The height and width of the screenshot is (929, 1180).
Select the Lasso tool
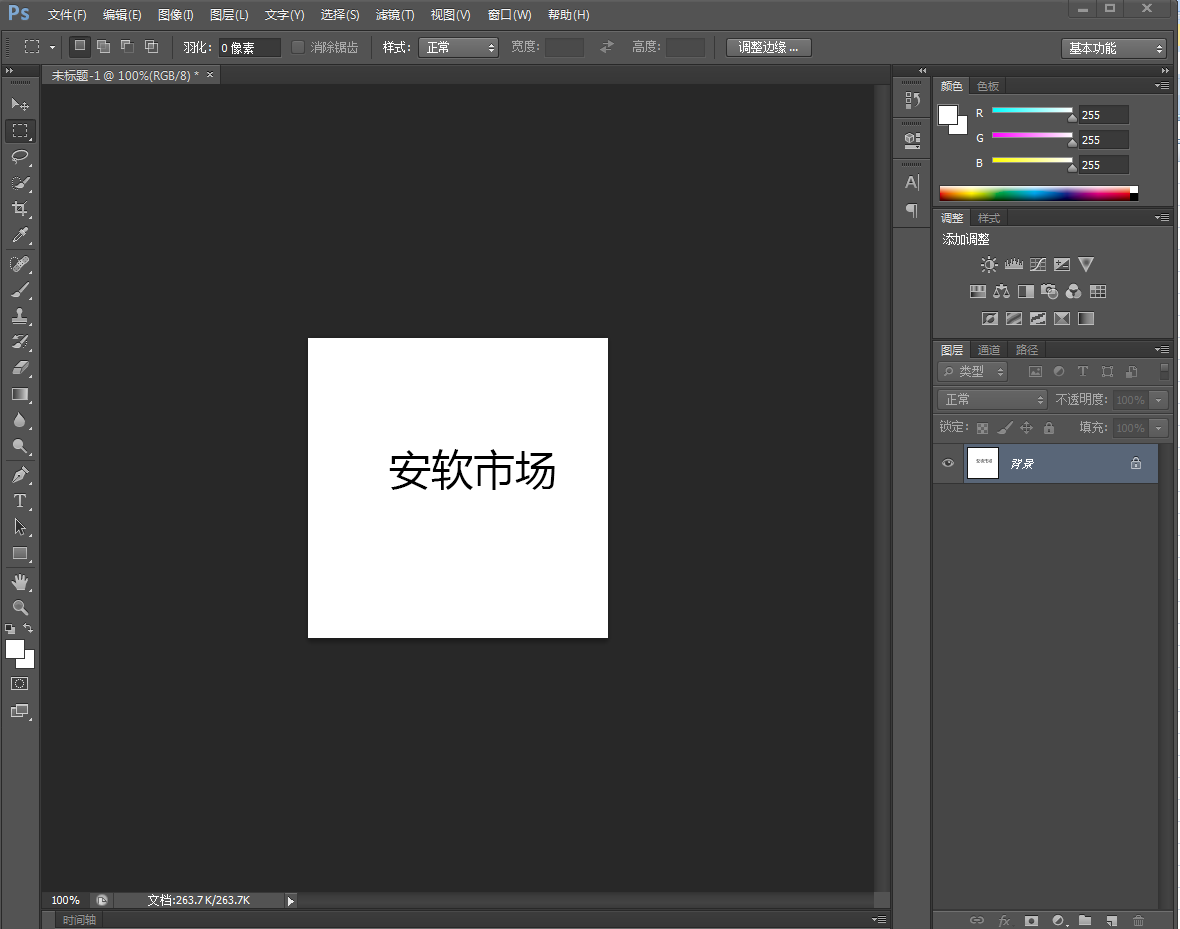click(x=20, y=157)
